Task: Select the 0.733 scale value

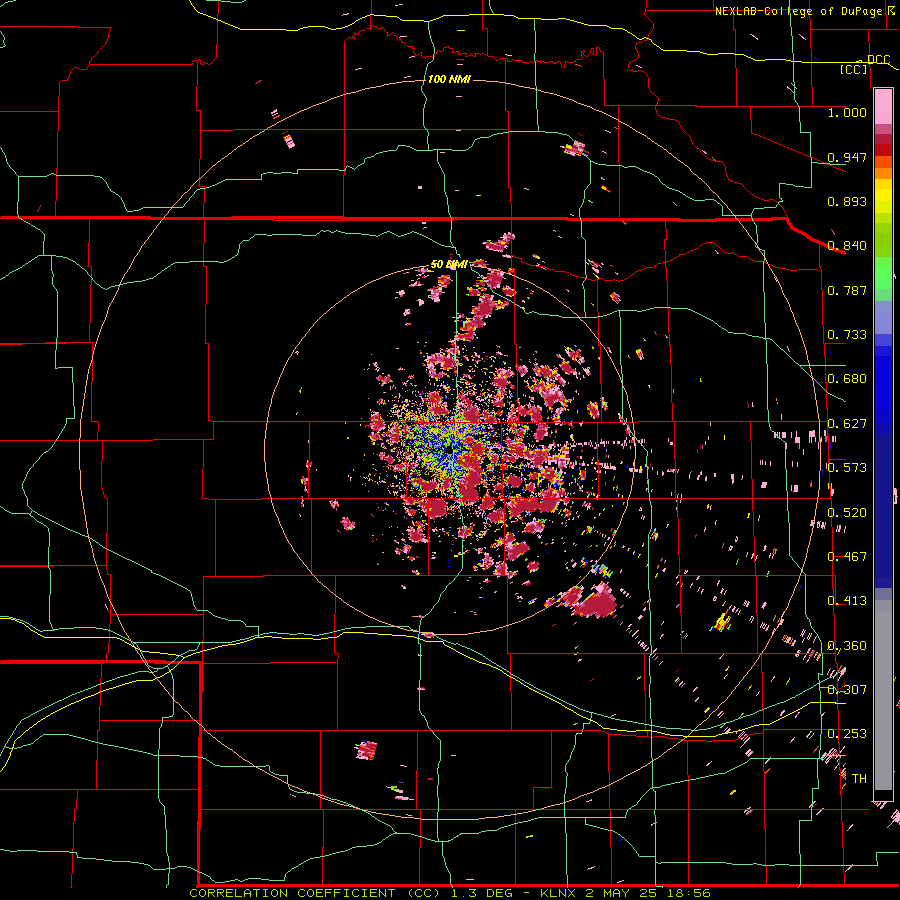Action: pyautogui.click(x=847, y=335)
